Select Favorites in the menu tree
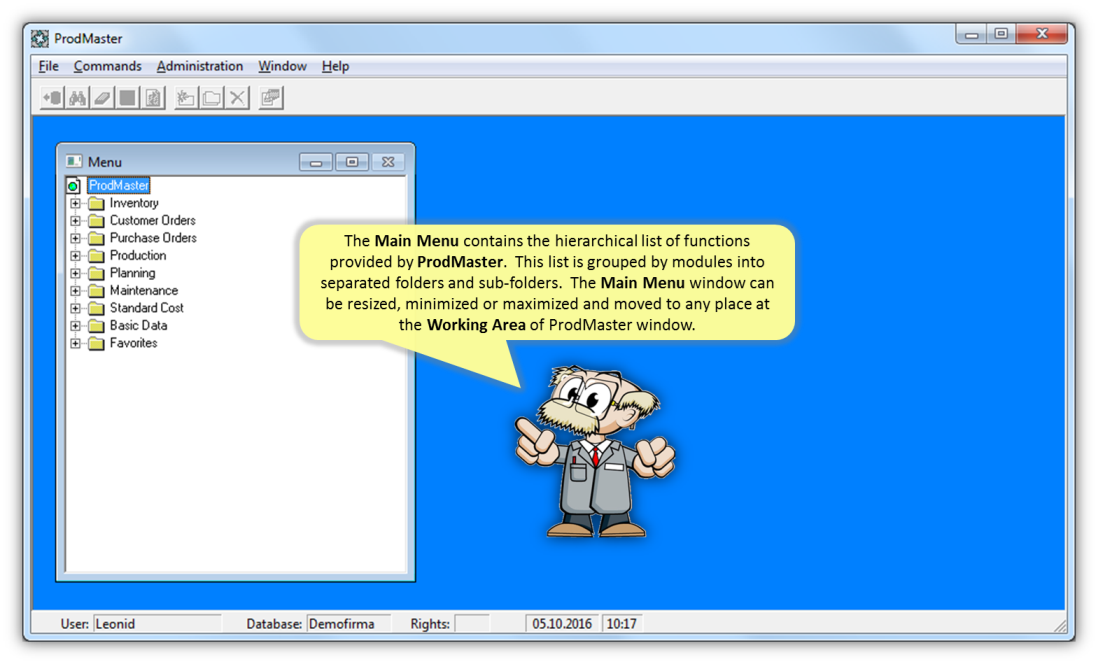Viewport: 1098px width, 664px height. pos(133,343)
